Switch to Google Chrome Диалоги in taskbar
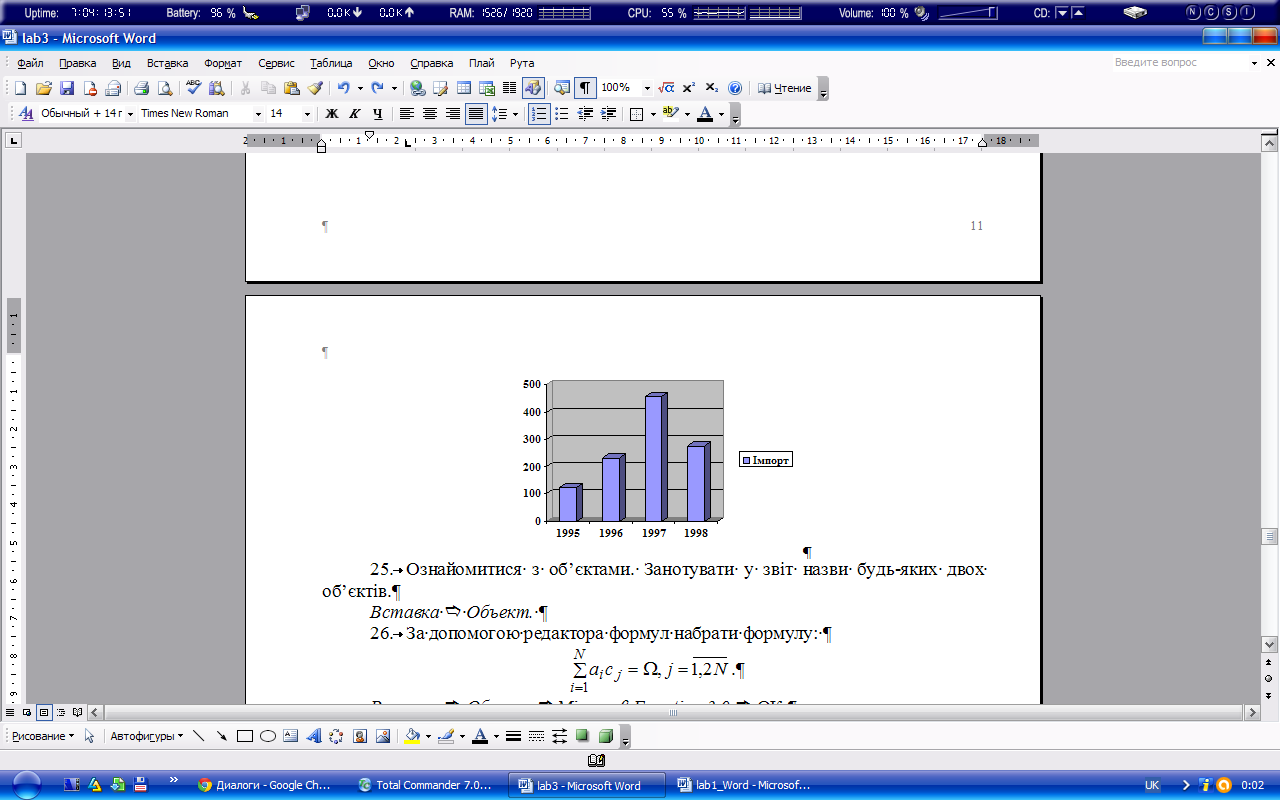1280x800 pixels. 264,785
